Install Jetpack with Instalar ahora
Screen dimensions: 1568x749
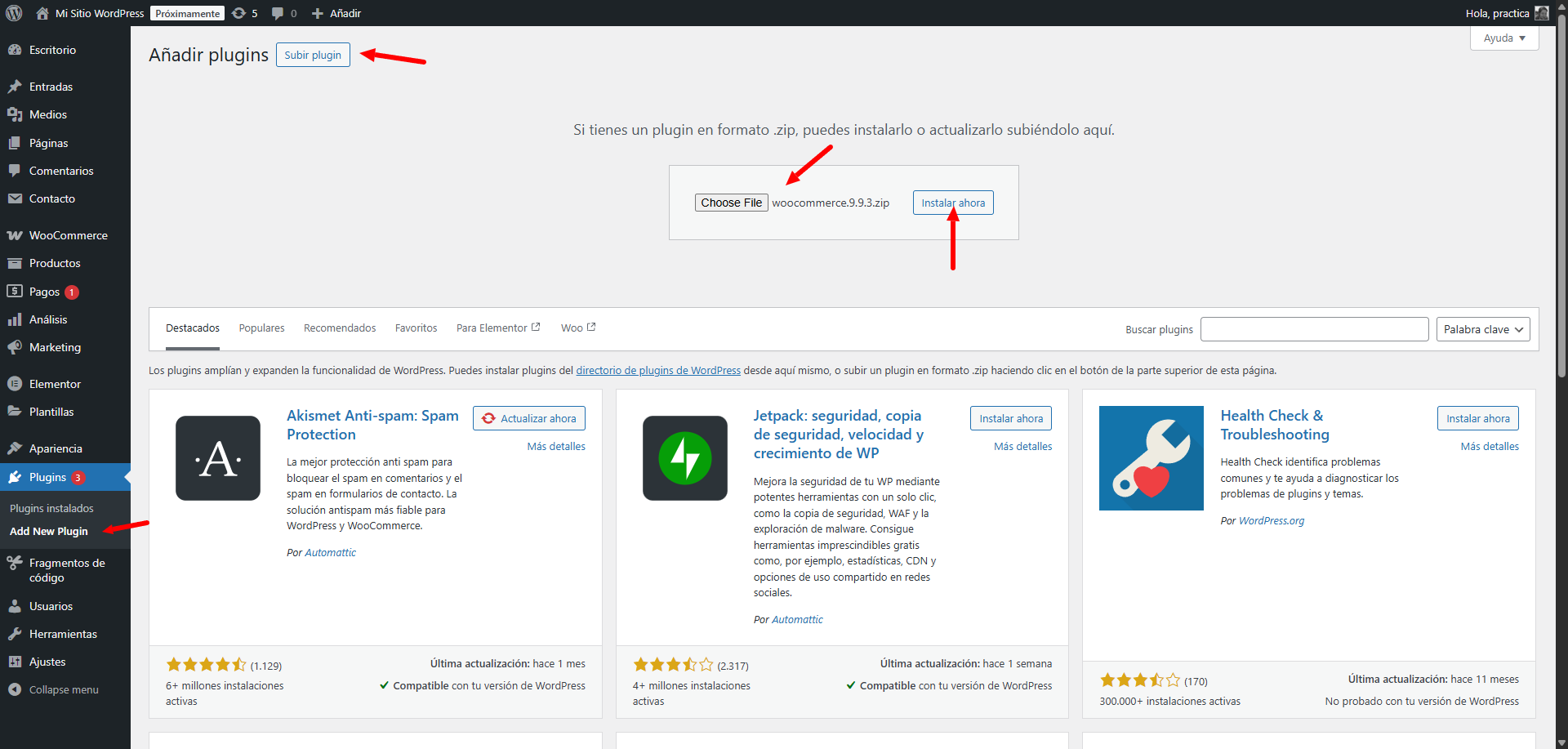click(1011, 418)
